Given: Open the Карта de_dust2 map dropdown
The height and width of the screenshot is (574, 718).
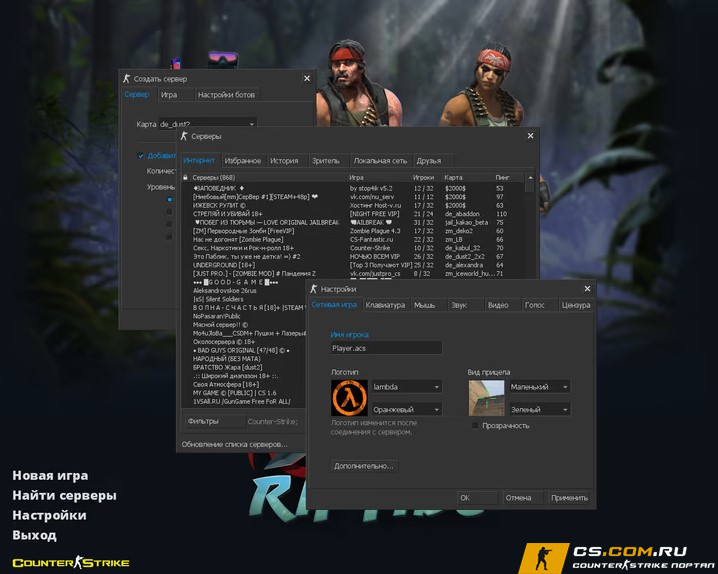Looking at the screenshot, I should point(207,124).
